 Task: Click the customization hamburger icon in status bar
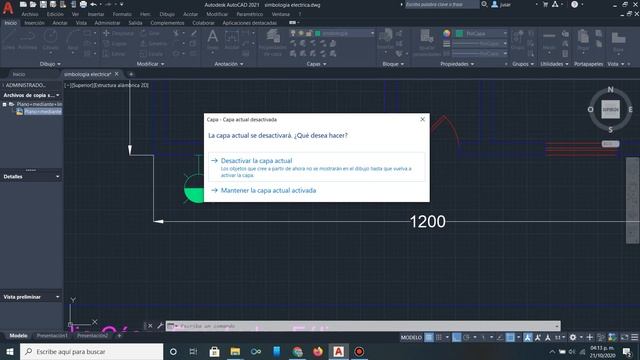pos(634,337)
